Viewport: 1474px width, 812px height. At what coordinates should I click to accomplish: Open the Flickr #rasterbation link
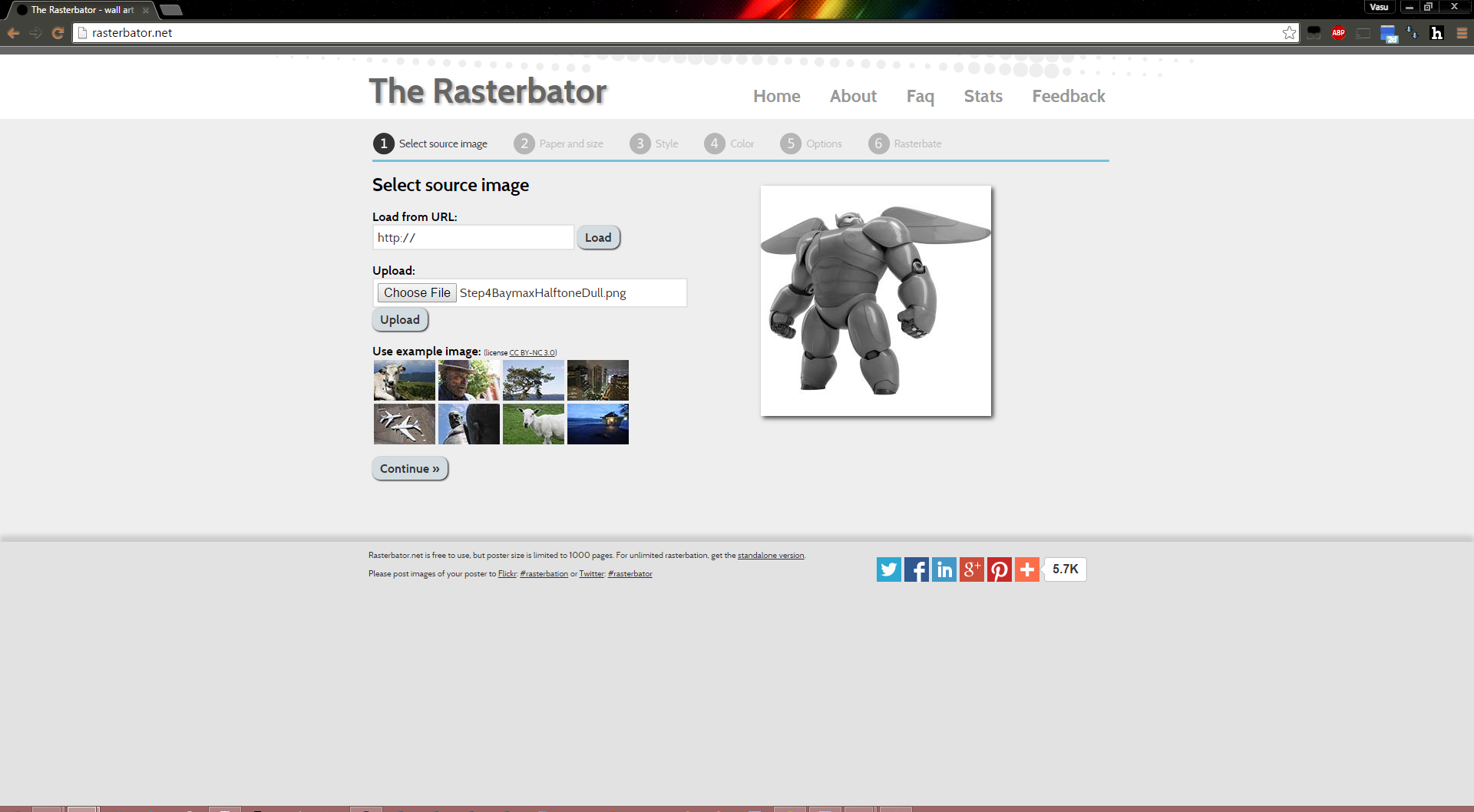point(544,574)
